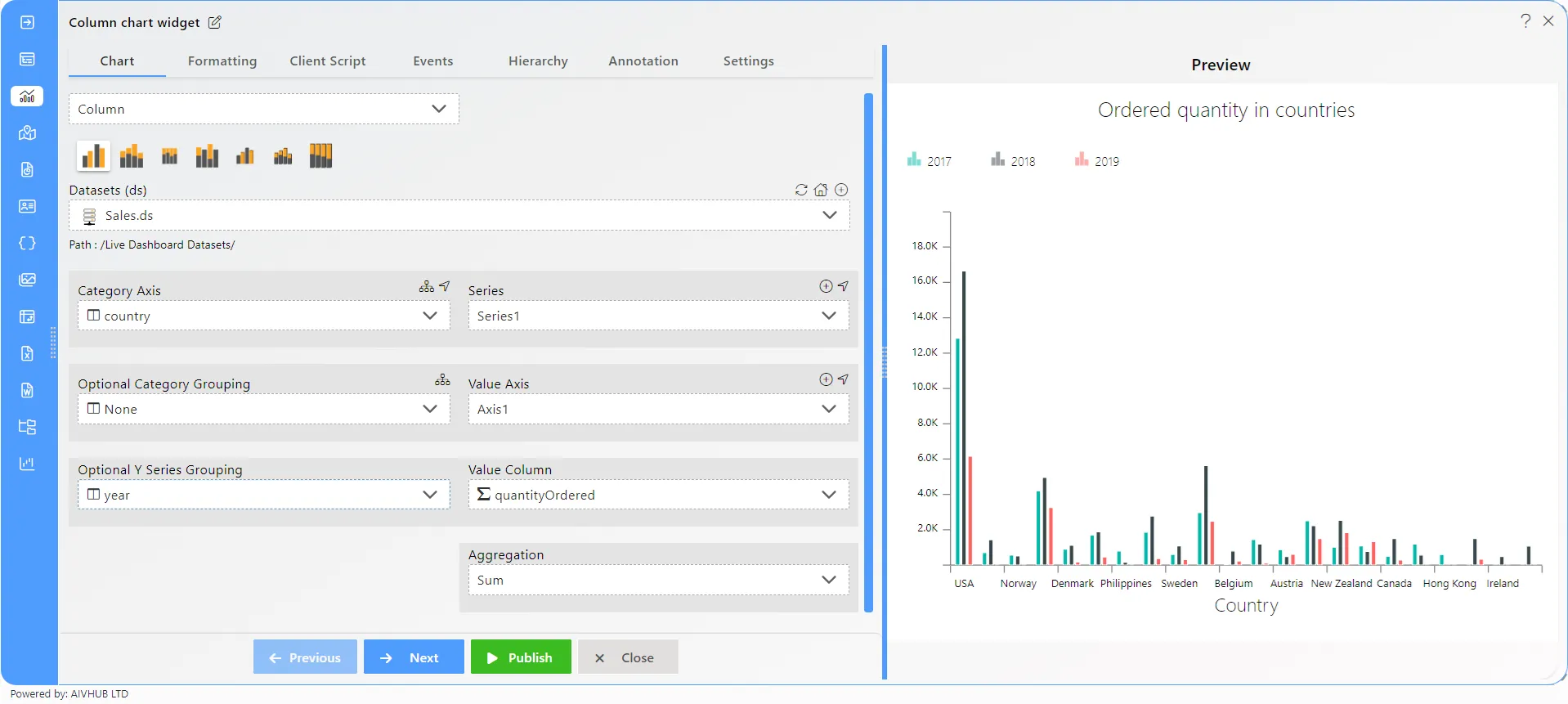
Task: Click the Previous button
Action: 305,657
